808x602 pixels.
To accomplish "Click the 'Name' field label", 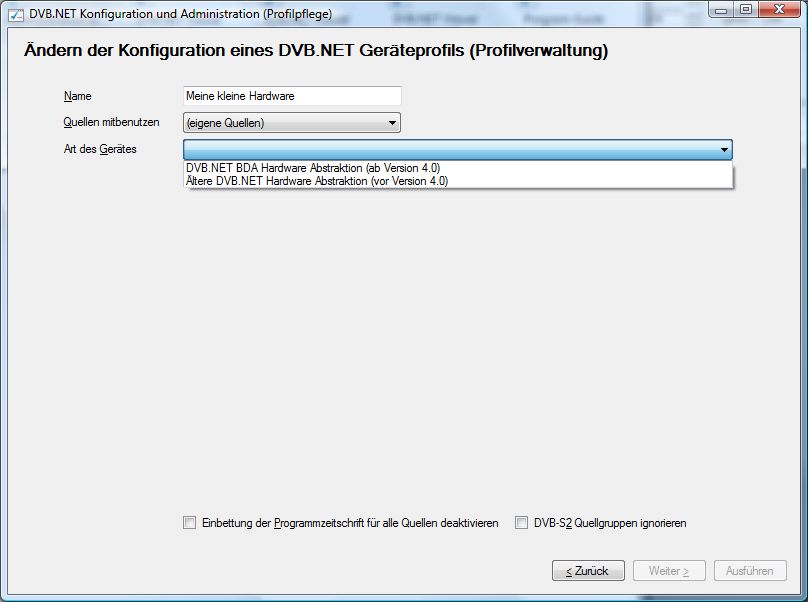I will (x=77, y=96).
